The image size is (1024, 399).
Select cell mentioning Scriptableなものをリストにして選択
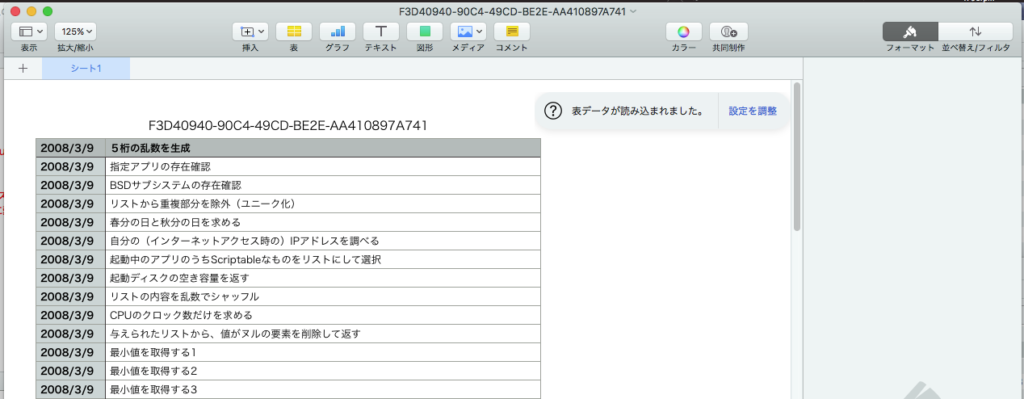(x=323, y=259)
